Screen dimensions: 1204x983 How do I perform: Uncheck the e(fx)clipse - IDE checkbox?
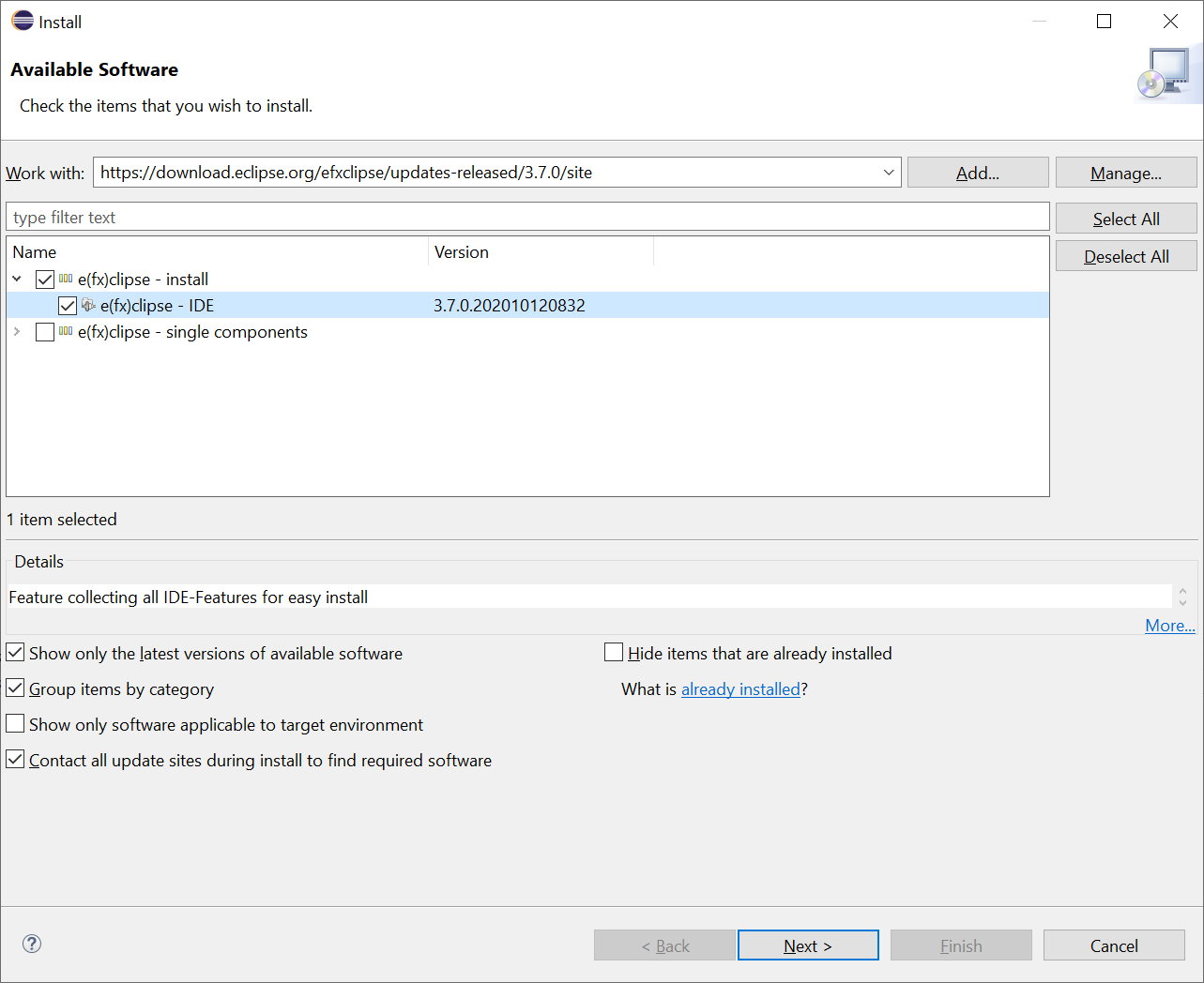(x=68, y=306)
